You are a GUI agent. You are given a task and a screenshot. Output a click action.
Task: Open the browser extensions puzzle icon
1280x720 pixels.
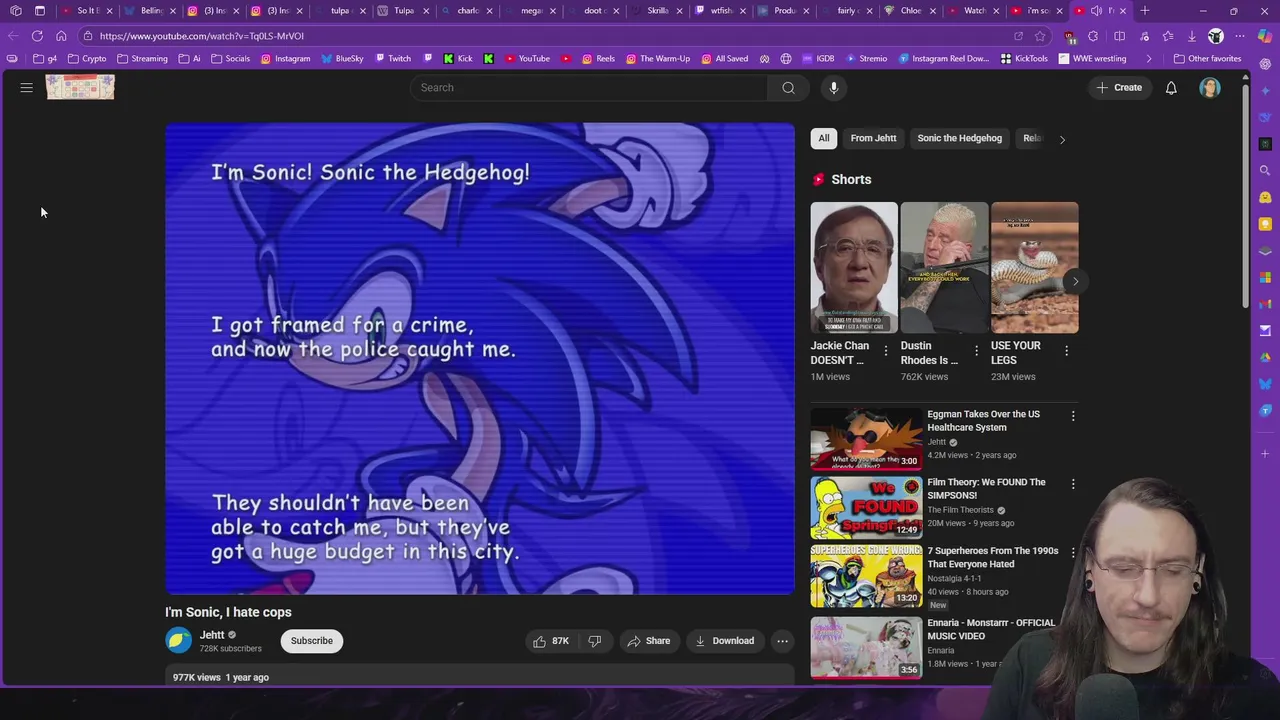[x=1093, y=36]
